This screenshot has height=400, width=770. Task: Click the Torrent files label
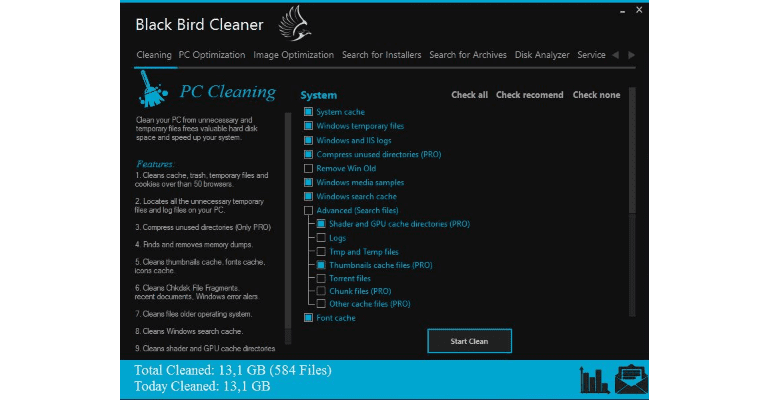pyautogui.click(x=350, y=278)
